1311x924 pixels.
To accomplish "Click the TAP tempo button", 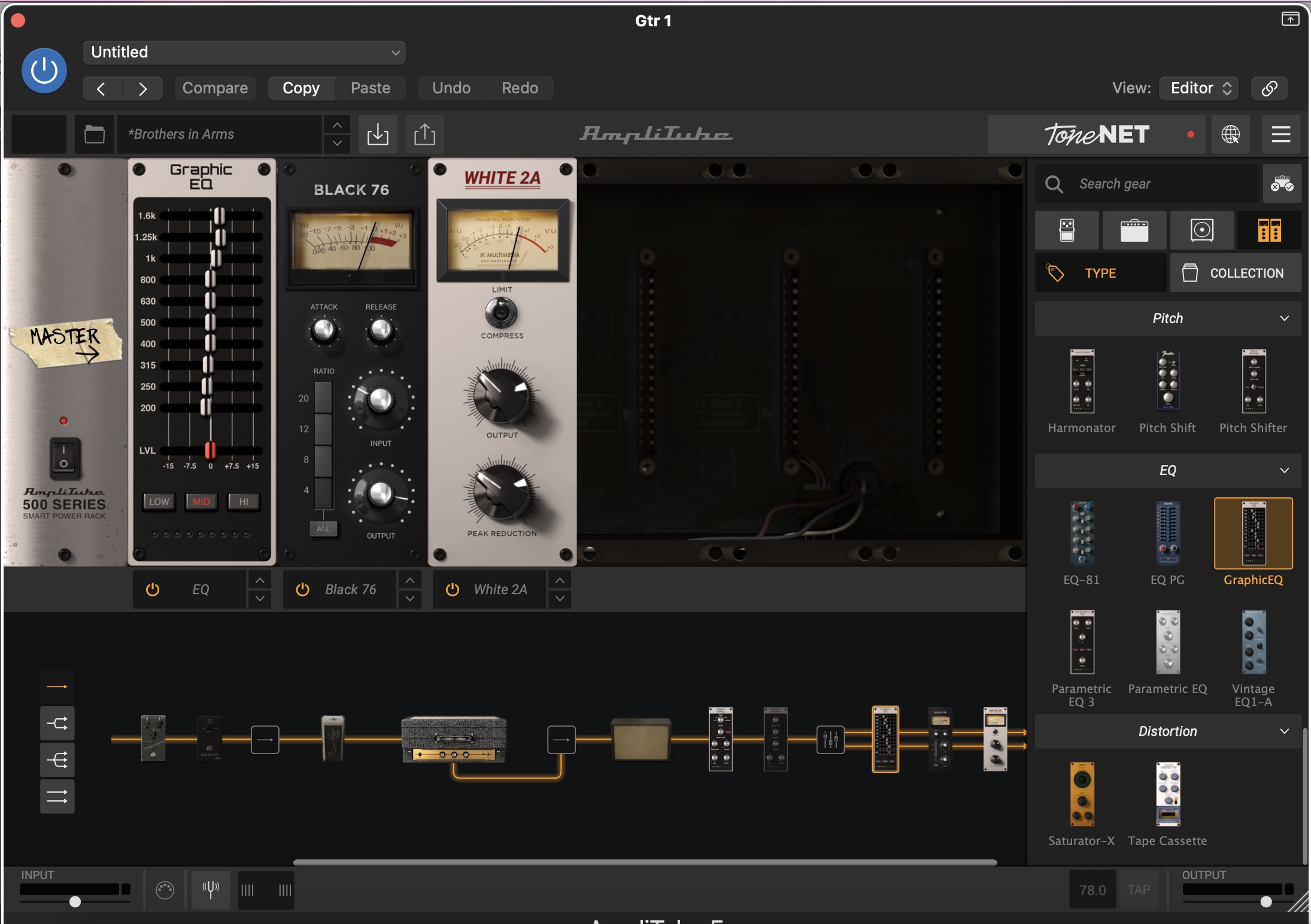I will (x=1139, y=890).
